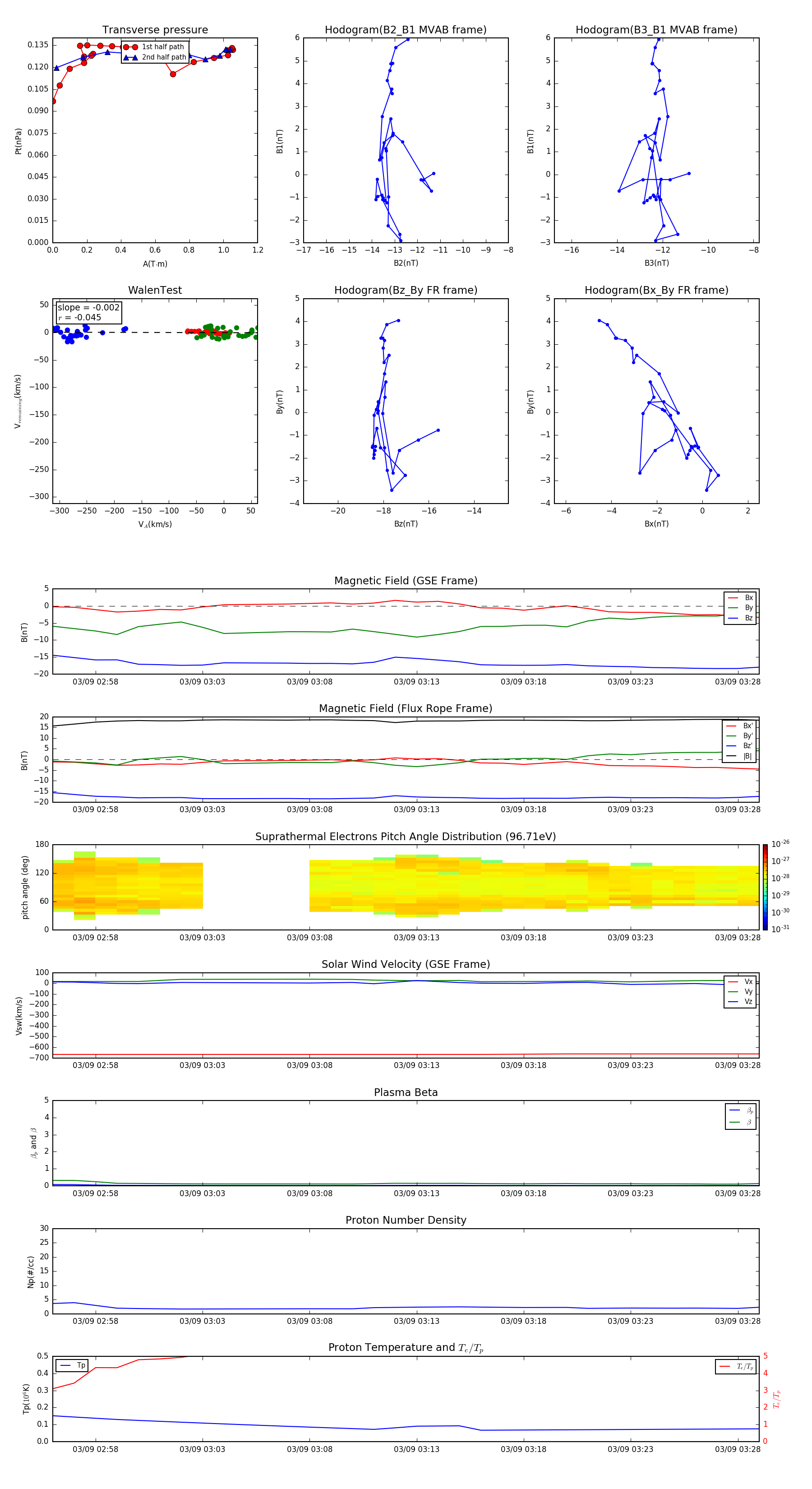Click the "03/09 03:03" tick under the pitch angle spectrogram

point(202,938)
